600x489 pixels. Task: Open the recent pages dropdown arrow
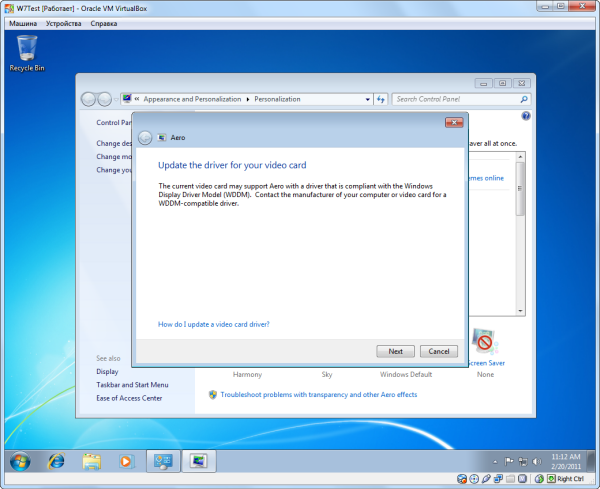point(116,100)
